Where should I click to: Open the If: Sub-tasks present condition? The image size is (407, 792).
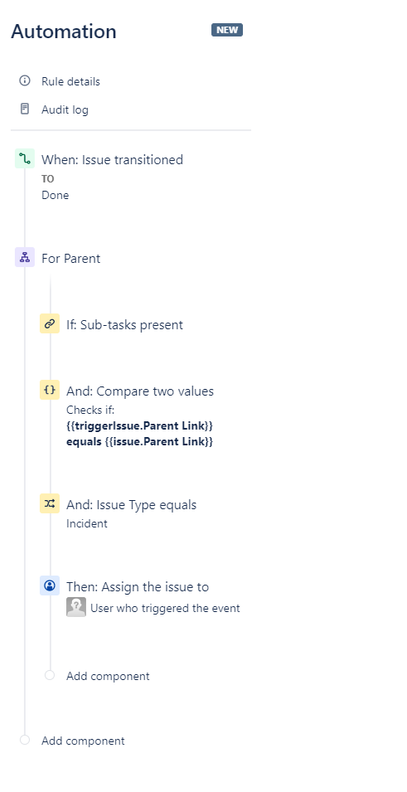(x=124, y=324)
